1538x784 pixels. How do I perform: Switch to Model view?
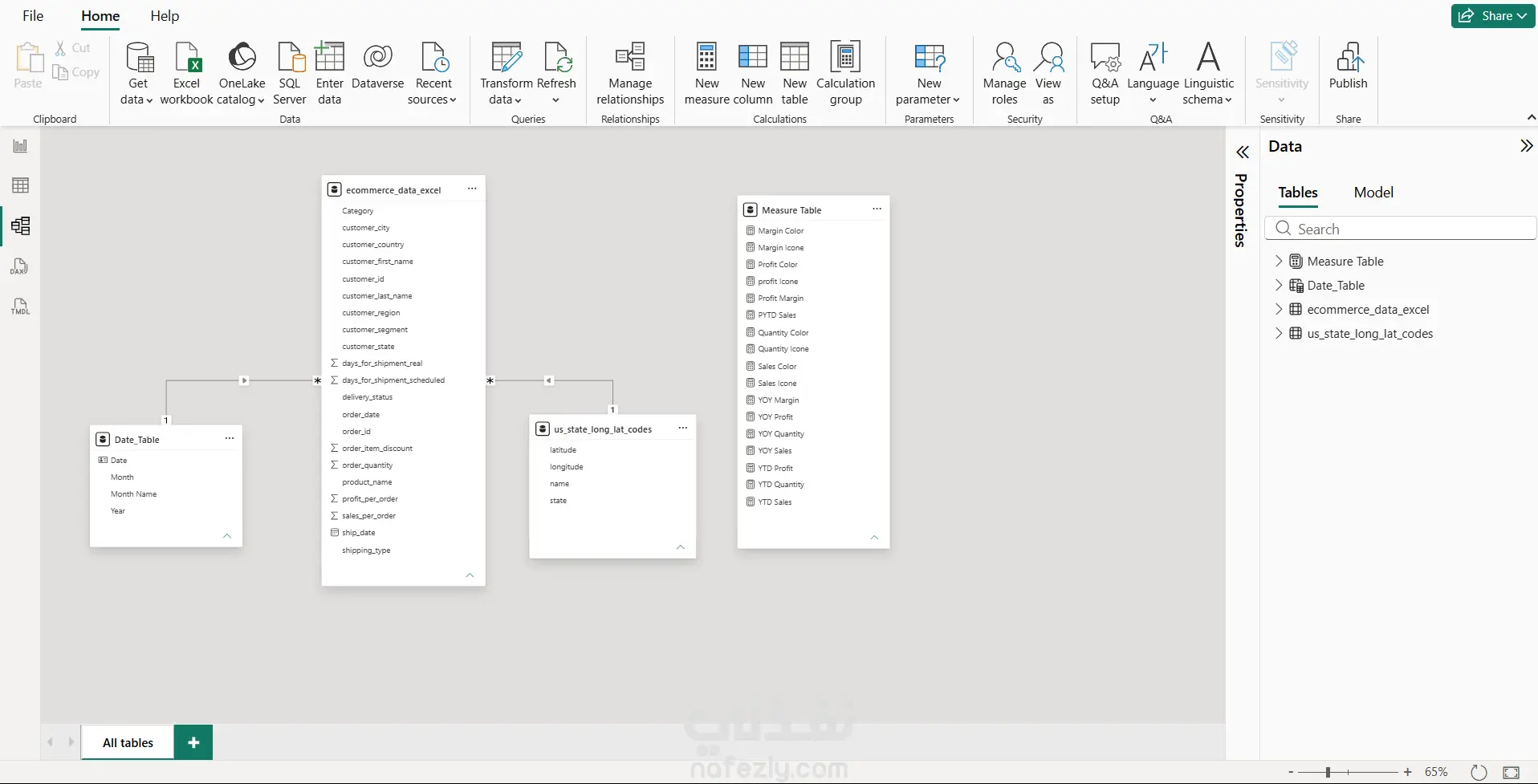pyautogui.click(x=20, y=225)
